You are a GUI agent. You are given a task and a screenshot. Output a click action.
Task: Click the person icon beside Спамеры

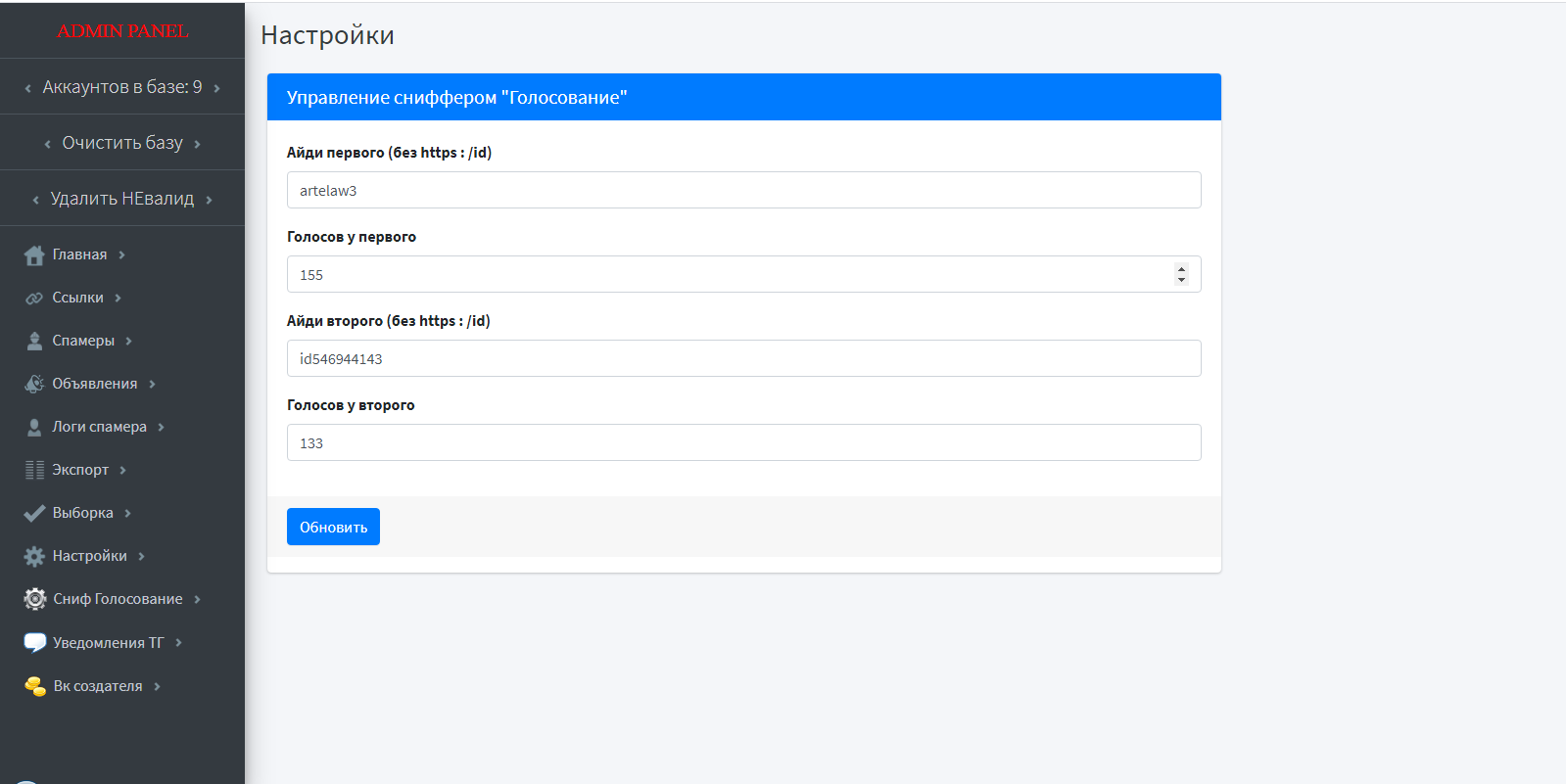(34, 342)
